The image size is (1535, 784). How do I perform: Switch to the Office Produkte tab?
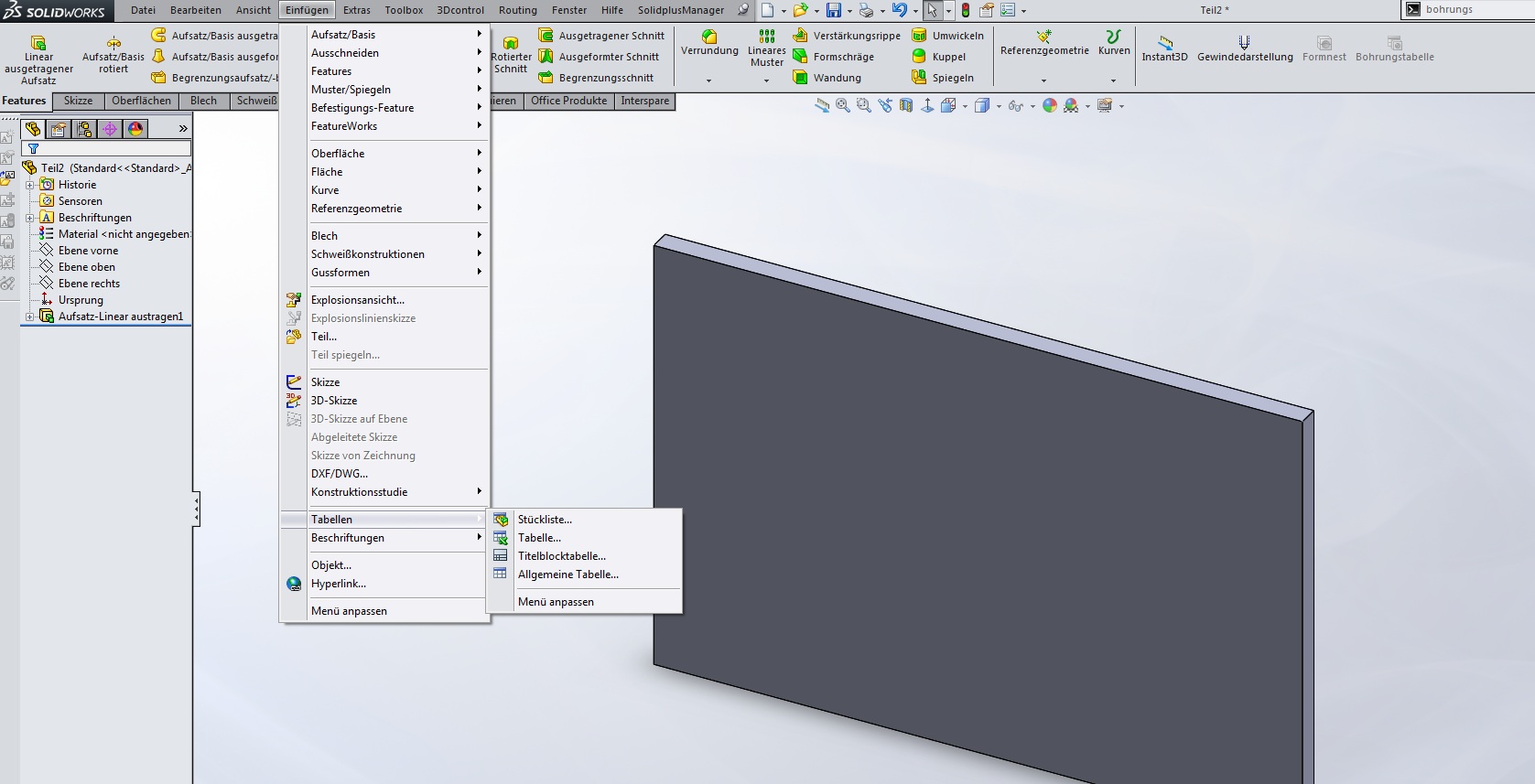568,101
